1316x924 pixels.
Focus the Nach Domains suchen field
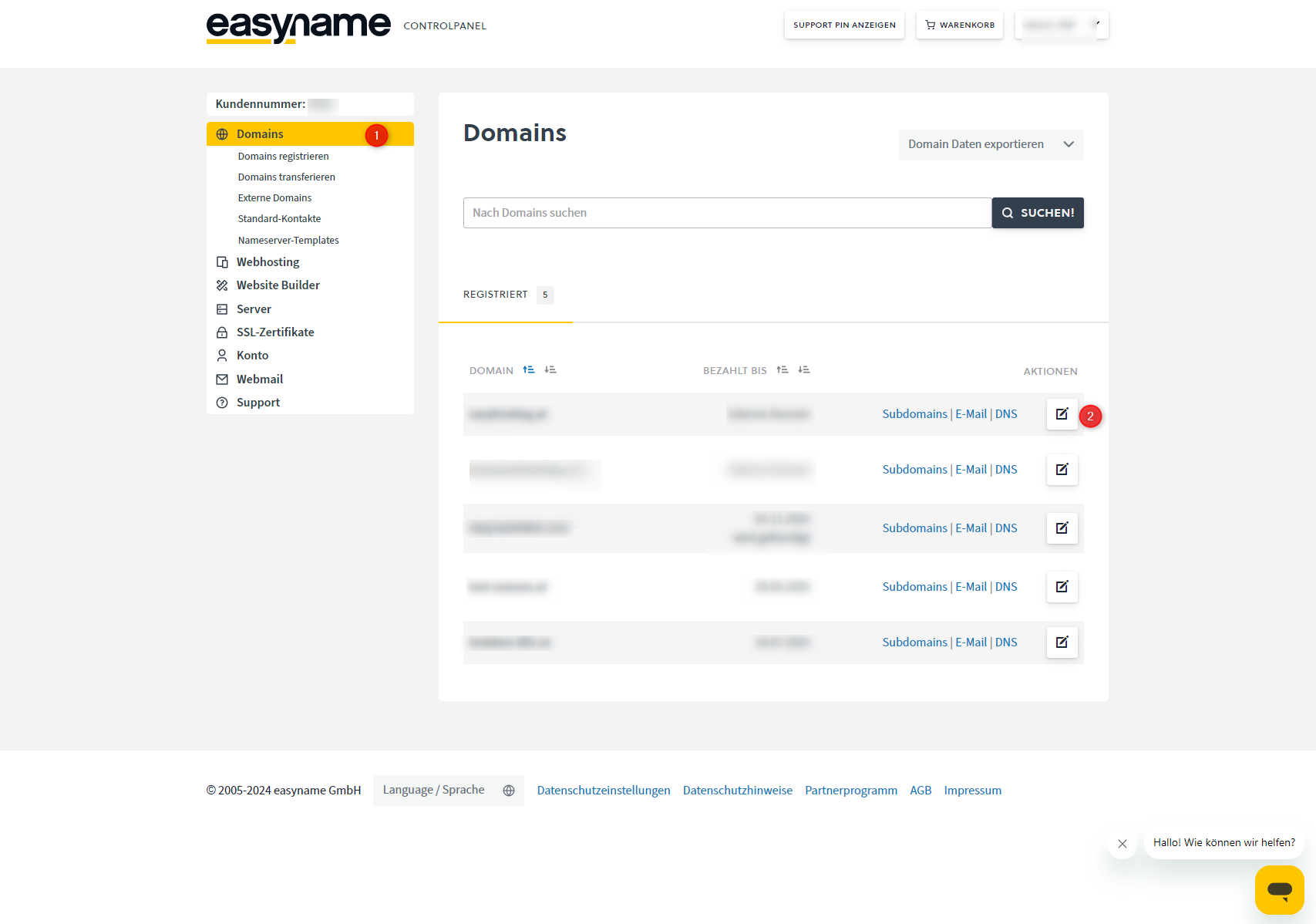[x=726, y=213]
